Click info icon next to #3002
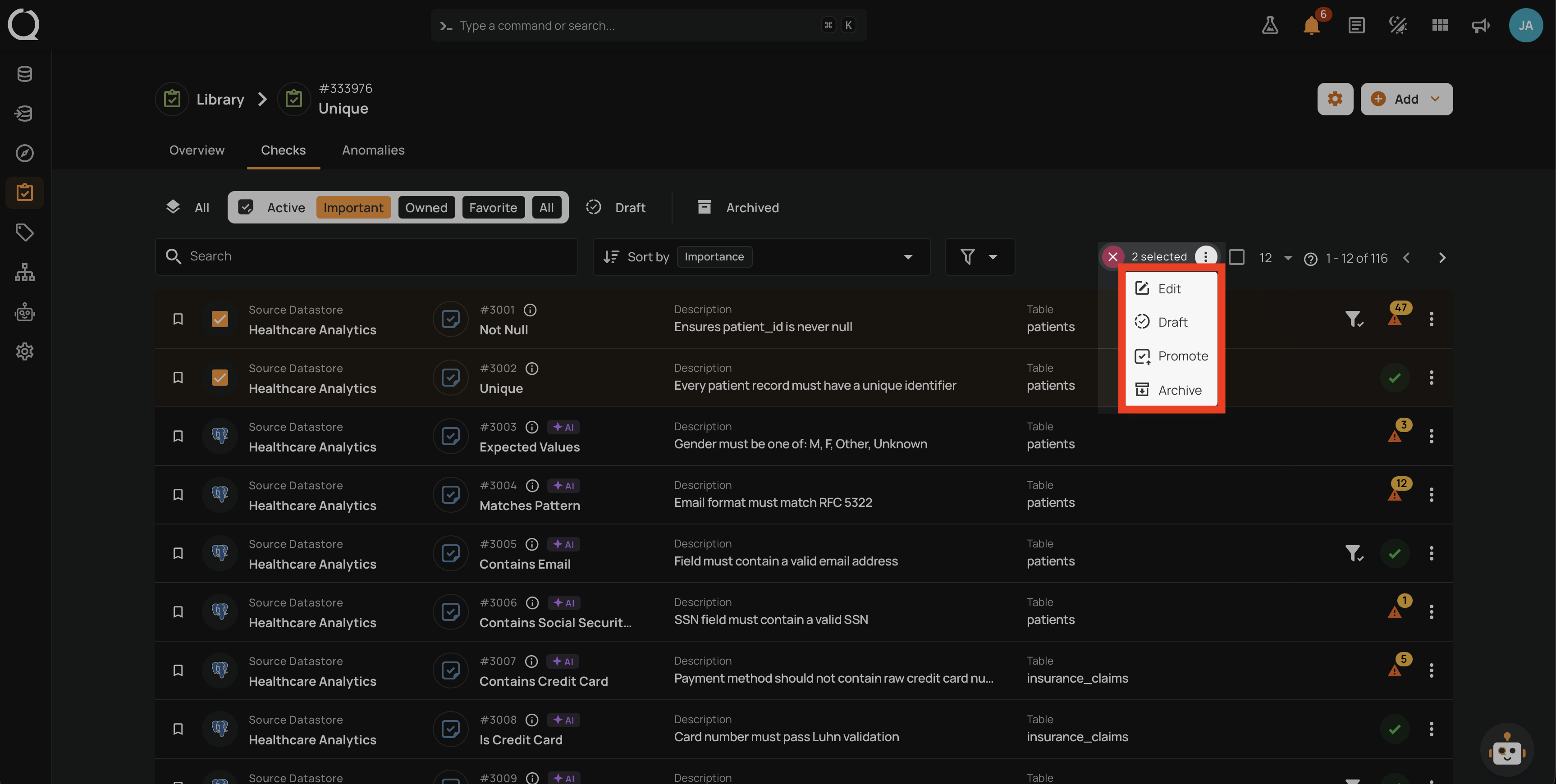1556x784 pixels. pos(532,369)
